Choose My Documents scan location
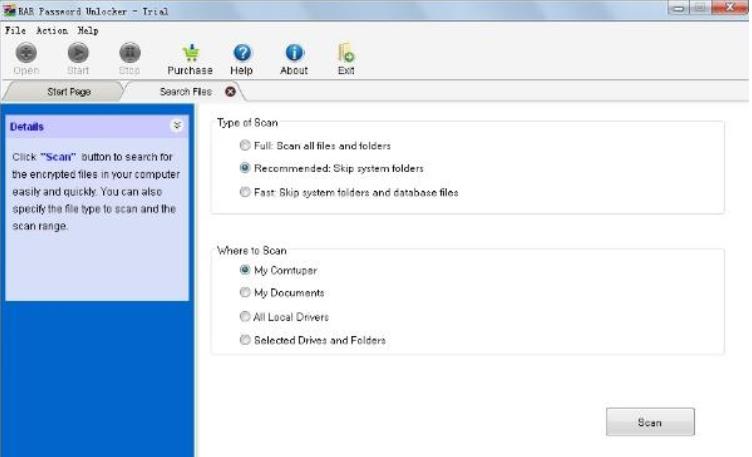The height and width of the screenshot is (457, 752). (245, 293)
